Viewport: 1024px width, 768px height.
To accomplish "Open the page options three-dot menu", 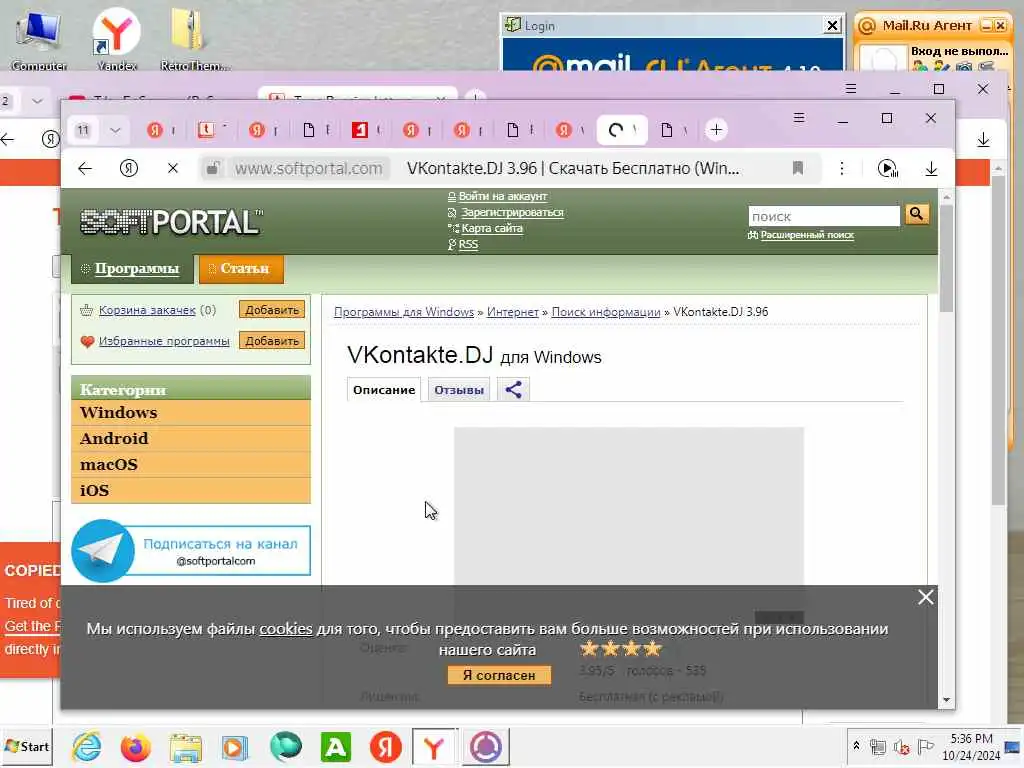I will (x=842, y=168).
